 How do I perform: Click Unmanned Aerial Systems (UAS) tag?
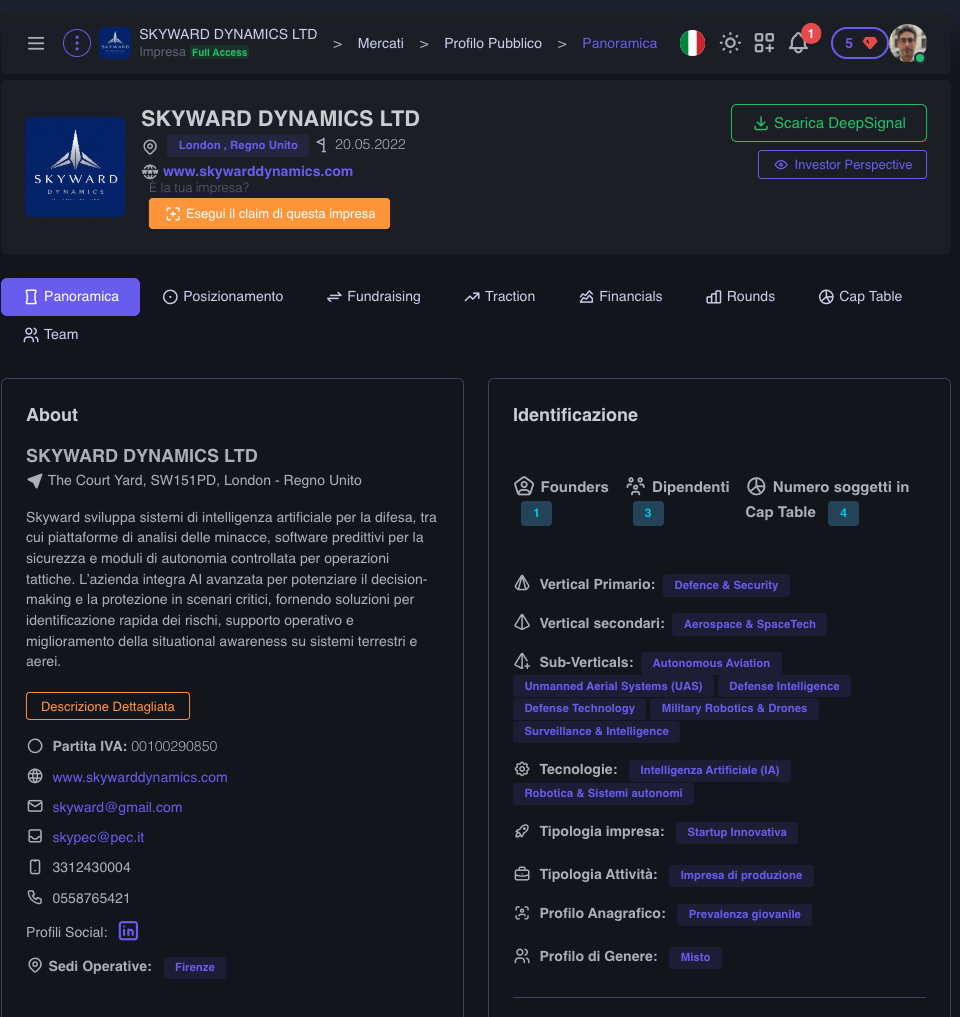click(x=613, y=686)
